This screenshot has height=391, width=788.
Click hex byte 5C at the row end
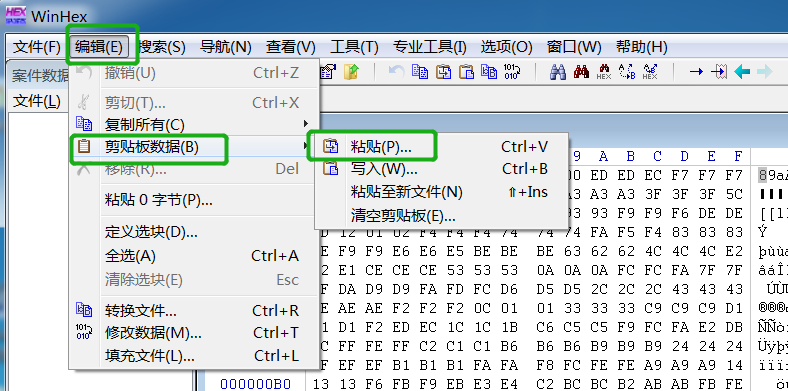coord(734,194)
